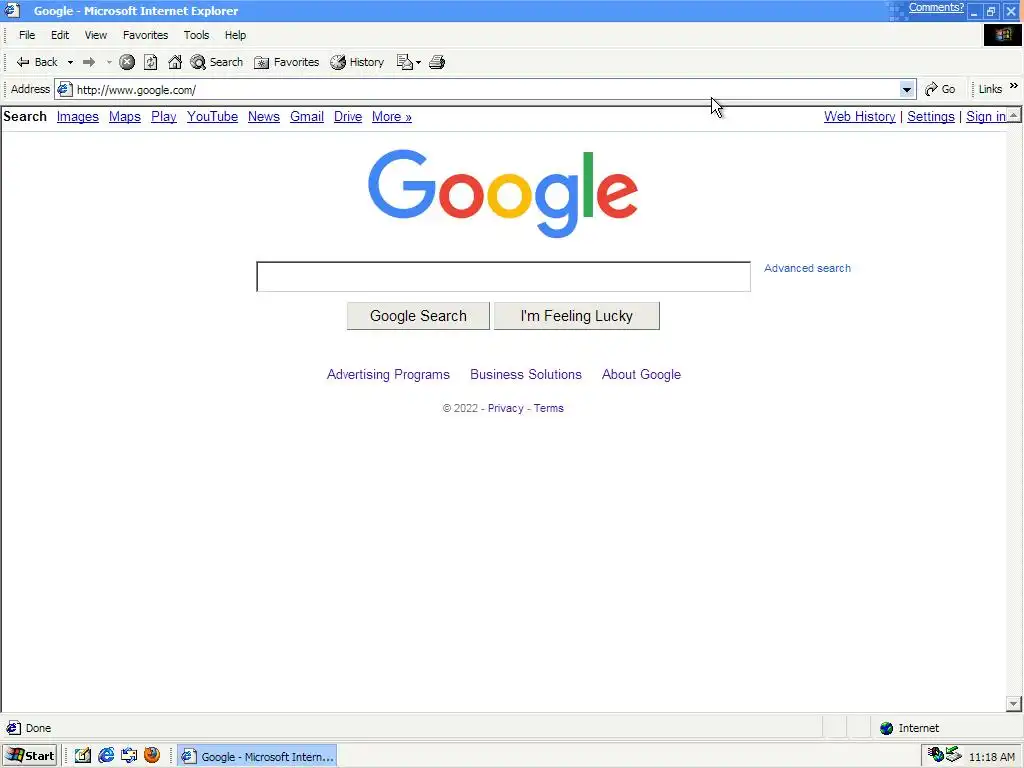Viewport: 1024px width, 768px height.
Task: Open the File menu
Action: click(x=27, y=35)
